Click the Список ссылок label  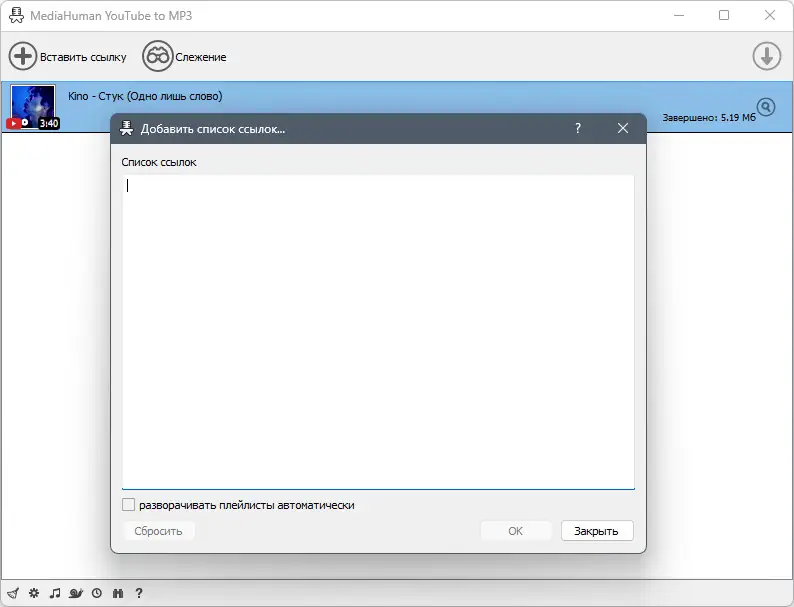click(x=158, y=163)
